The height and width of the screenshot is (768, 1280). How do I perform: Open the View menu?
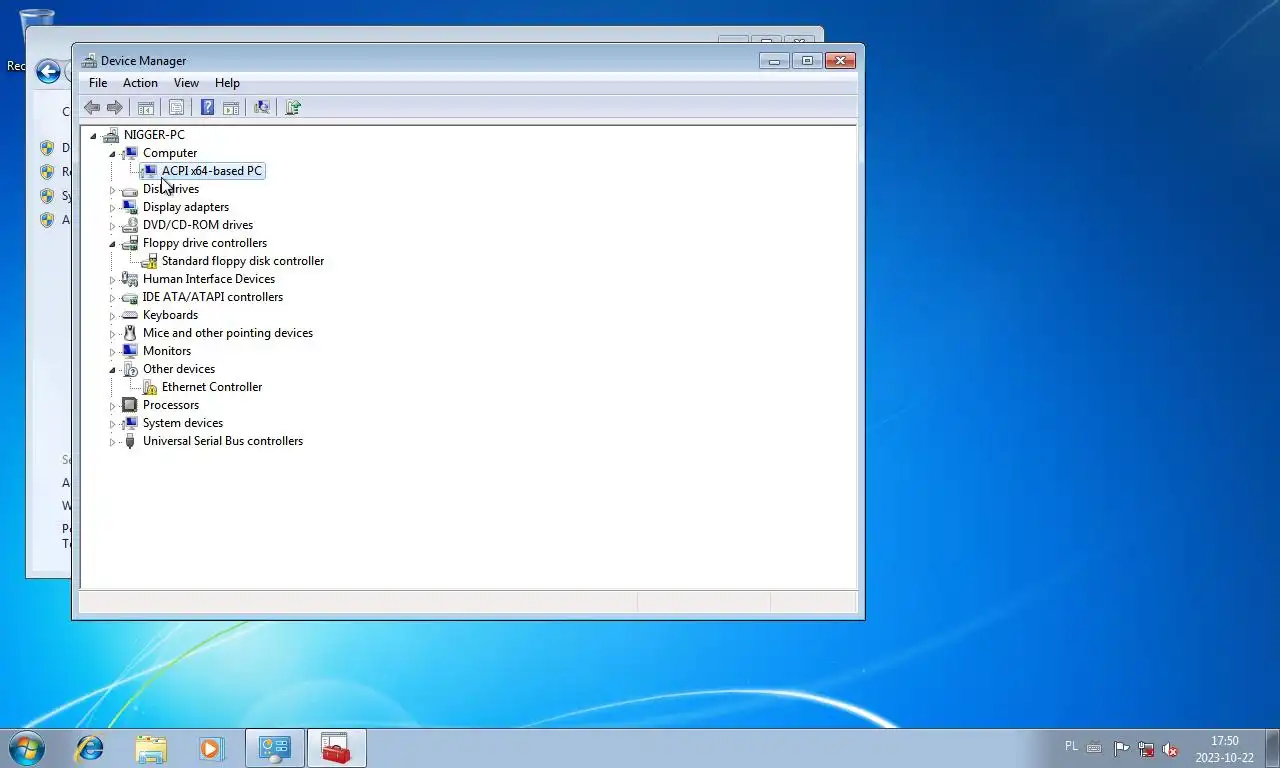click(186, 83)
